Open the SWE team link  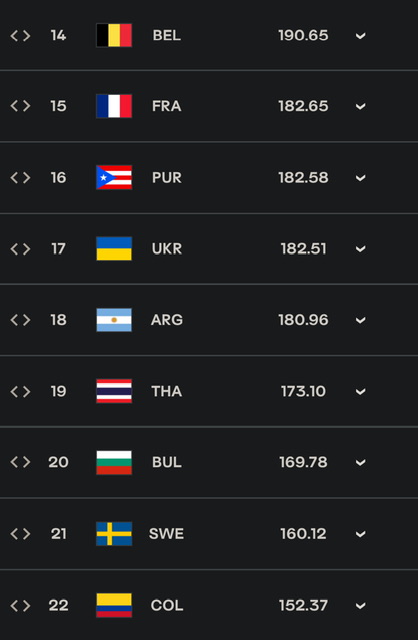pos(166,533)
